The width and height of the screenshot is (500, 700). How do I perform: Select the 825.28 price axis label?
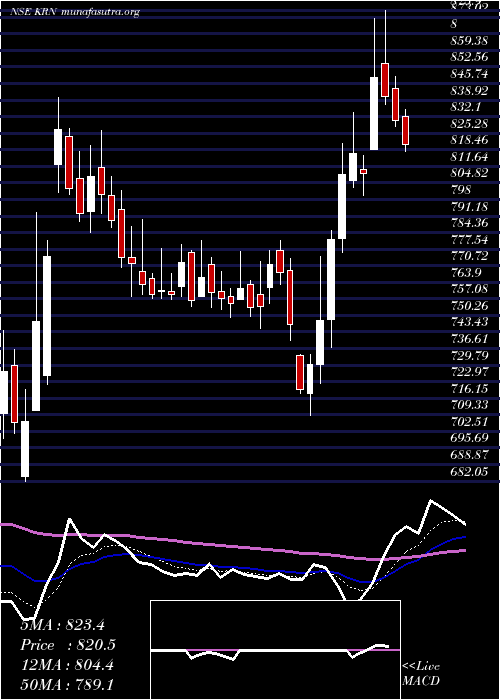468,123
